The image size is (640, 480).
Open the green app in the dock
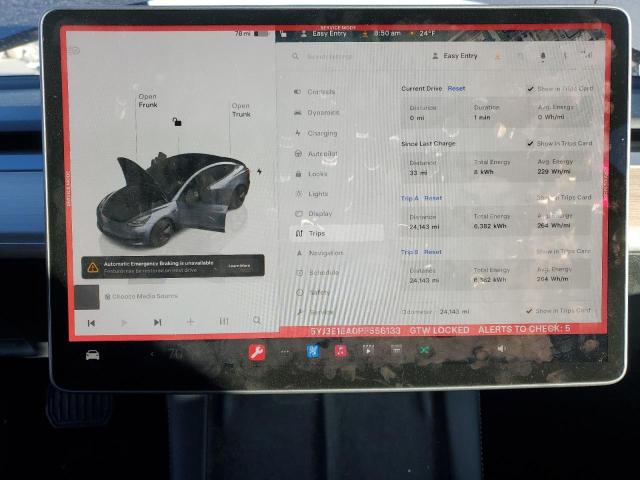click(424, 350)
